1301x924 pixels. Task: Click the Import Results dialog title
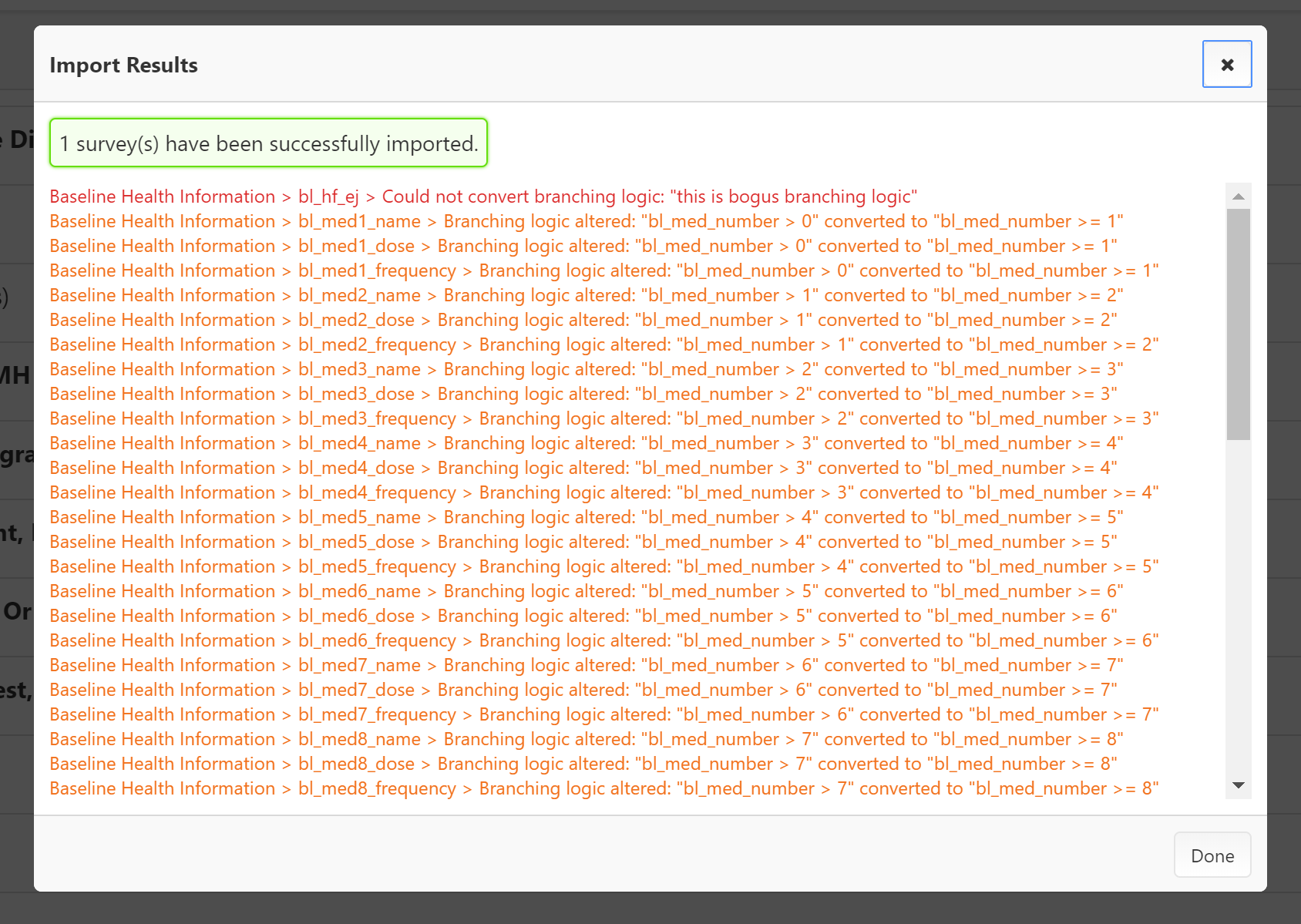(x=123, y=66)
